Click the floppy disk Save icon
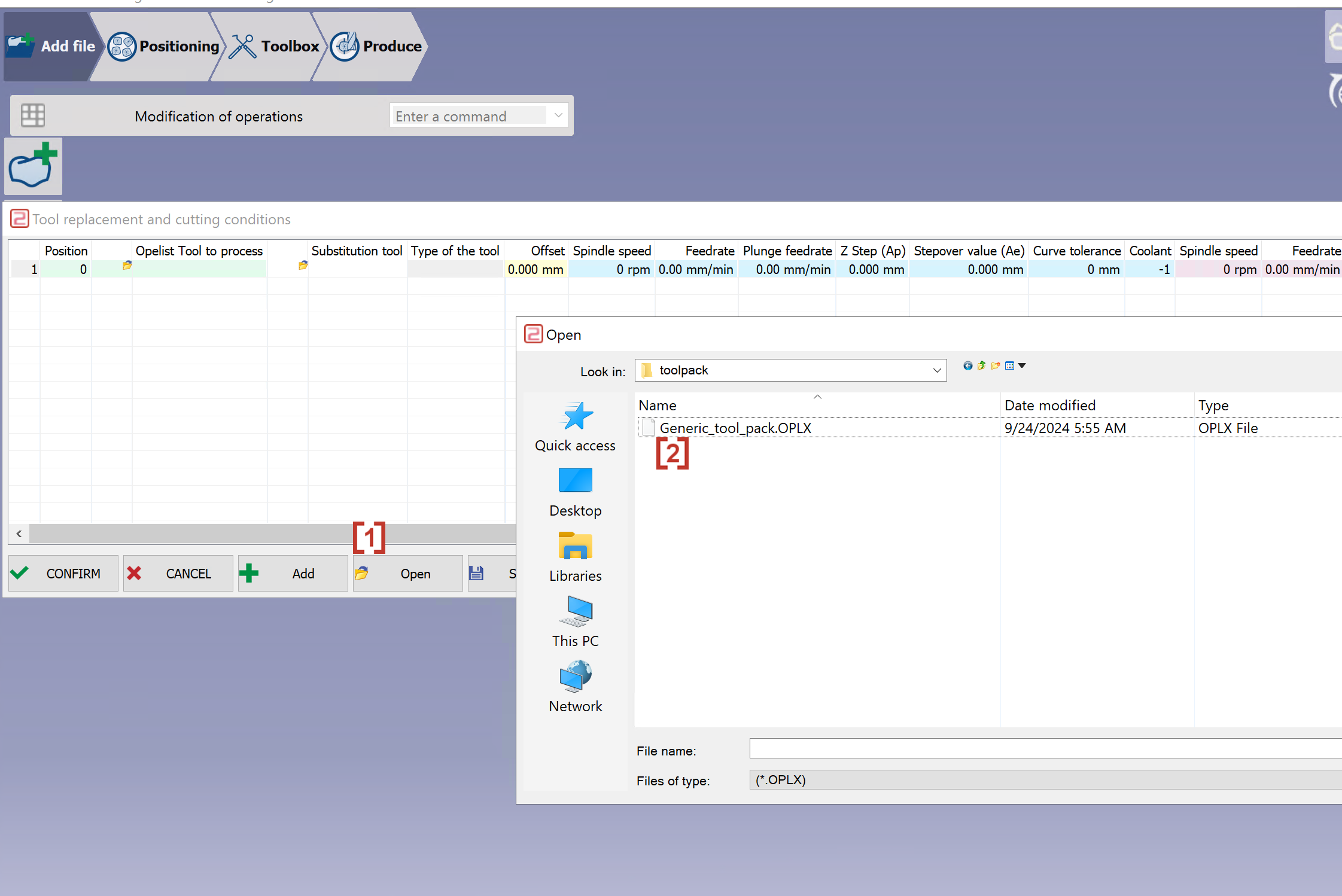This screenshot has height=896, width=1342. click(476, 573)
